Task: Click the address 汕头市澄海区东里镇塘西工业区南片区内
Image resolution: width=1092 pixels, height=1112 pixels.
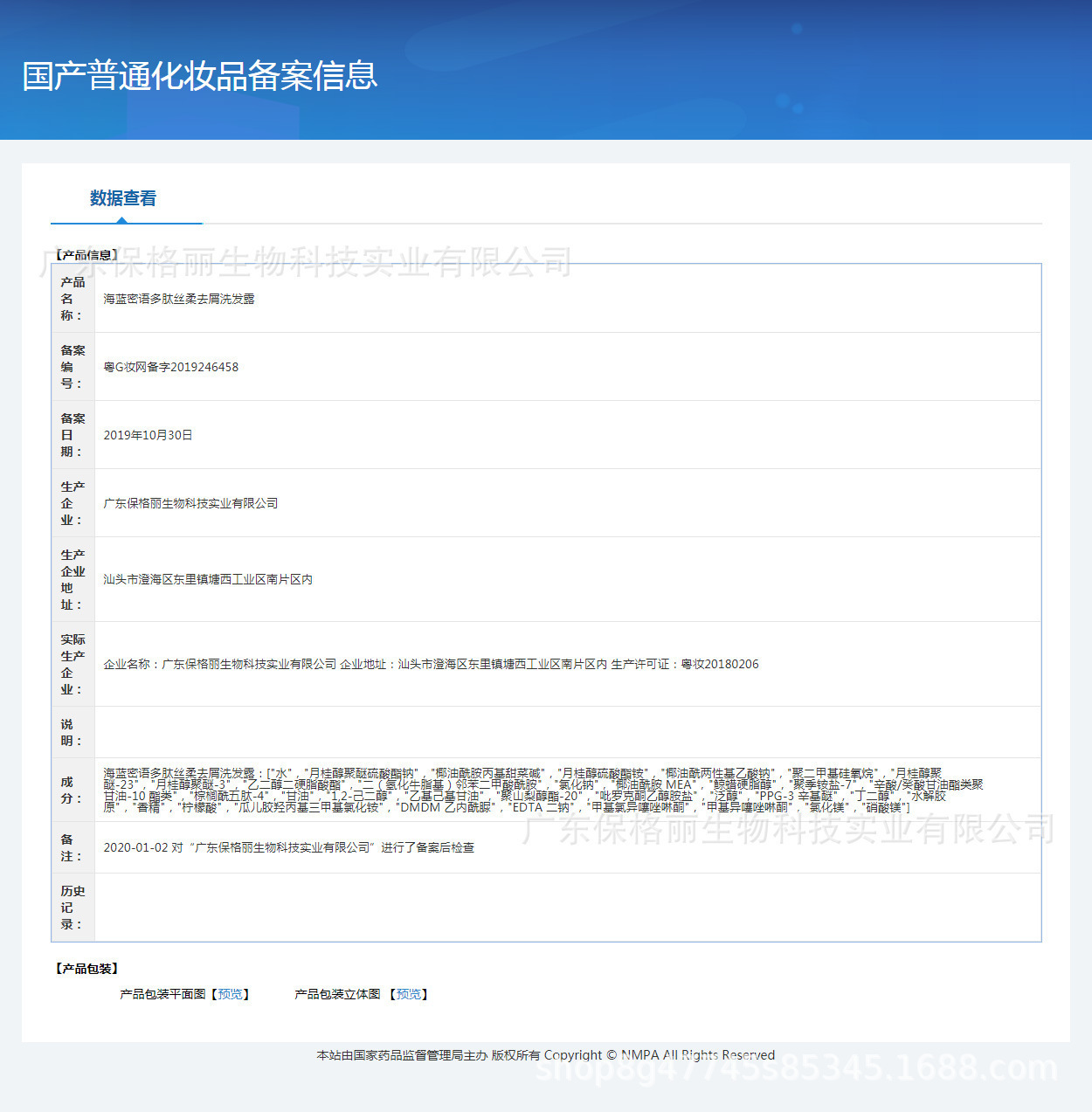Action: 208,579
